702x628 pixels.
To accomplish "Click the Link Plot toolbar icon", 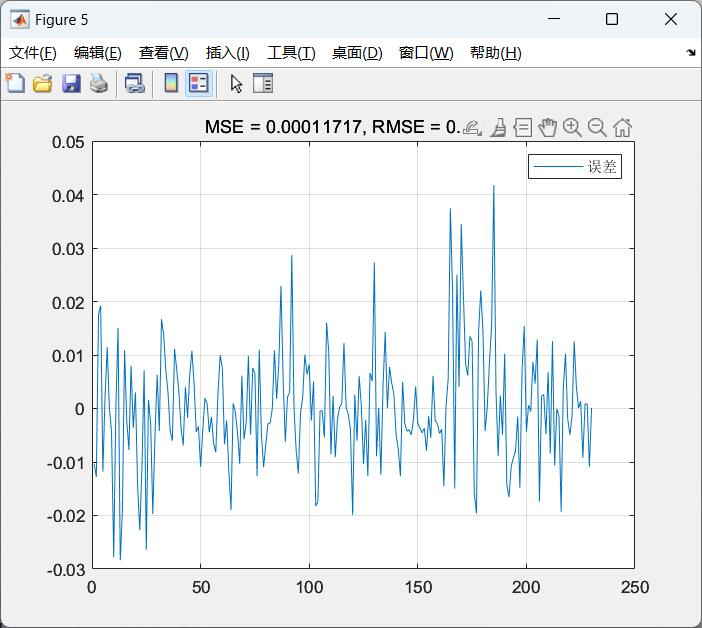I will [134, 84].
